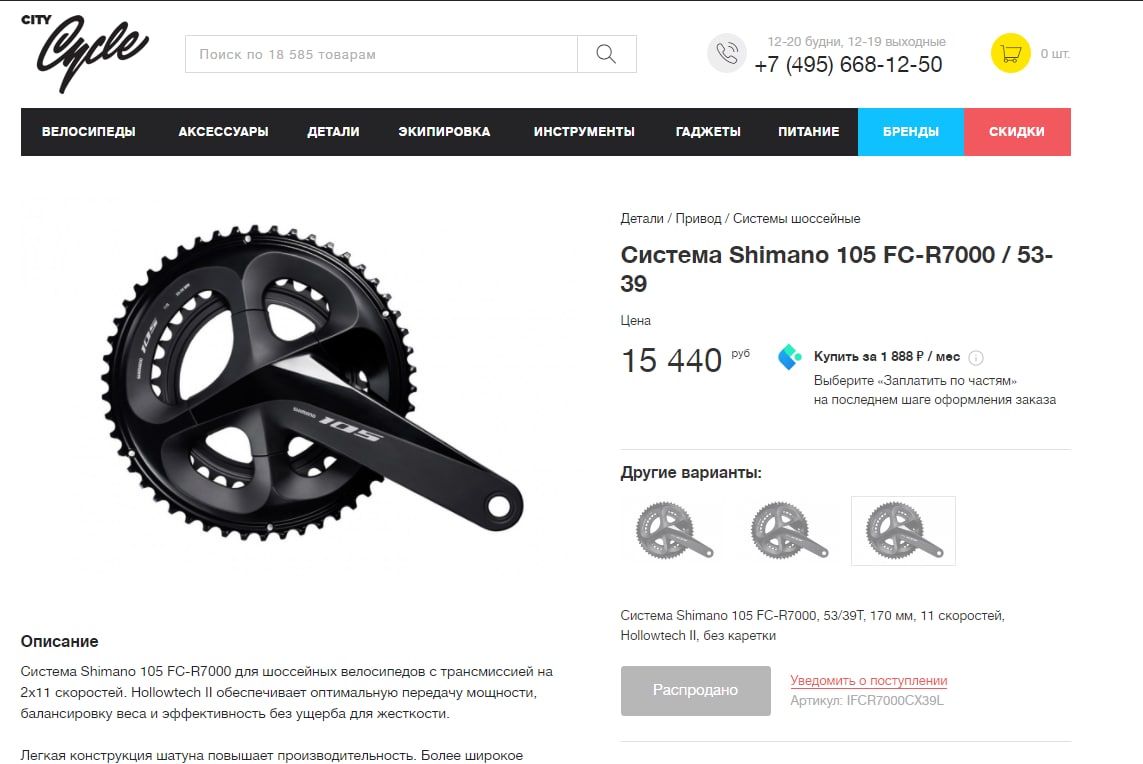This screenshot has height=764, width=1143.
Task: Click the magnifying glass search icon
Action: [x=606, y=54]
